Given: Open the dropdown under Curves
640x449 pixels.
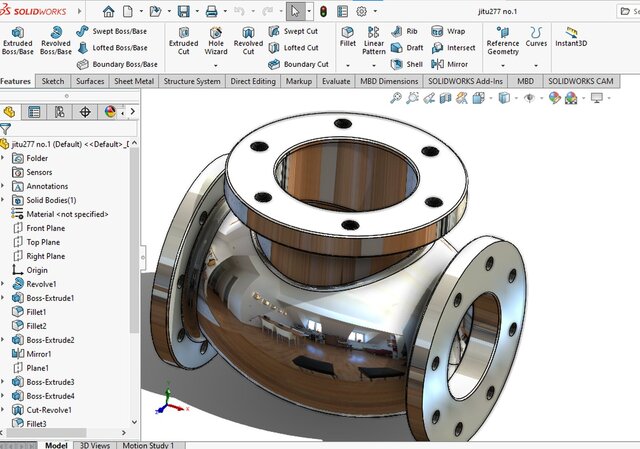Looking at the screenshot, I should [x=536, y=65].
